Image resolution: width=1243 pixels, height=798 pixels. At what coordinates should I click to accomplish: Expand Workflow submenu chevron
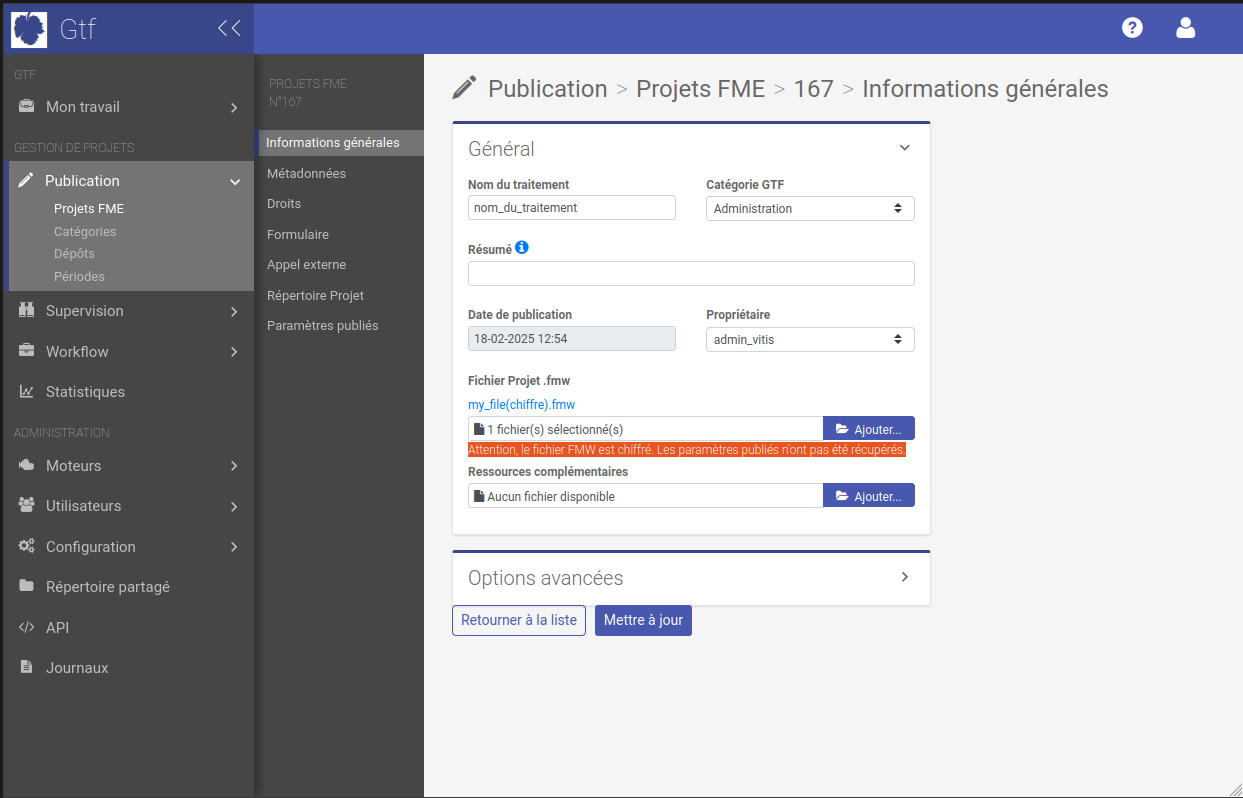[234, 352]
